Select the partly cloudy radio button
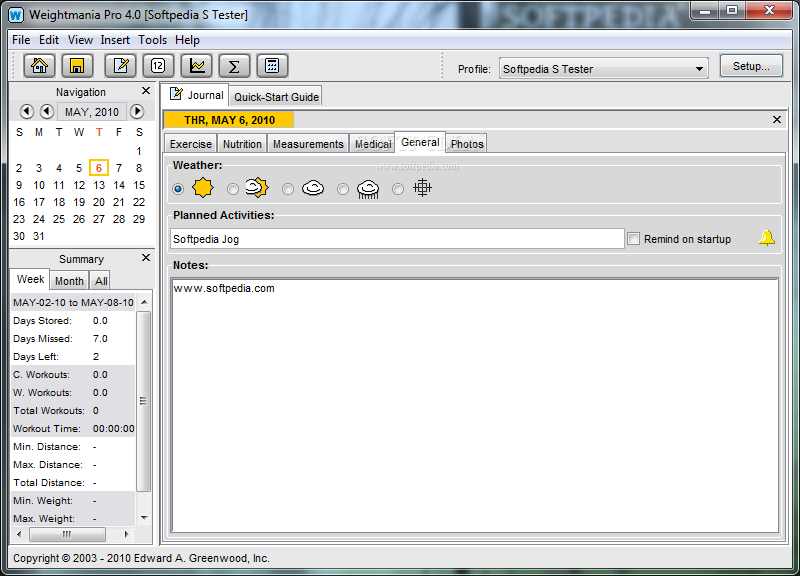 coord(233,189)
